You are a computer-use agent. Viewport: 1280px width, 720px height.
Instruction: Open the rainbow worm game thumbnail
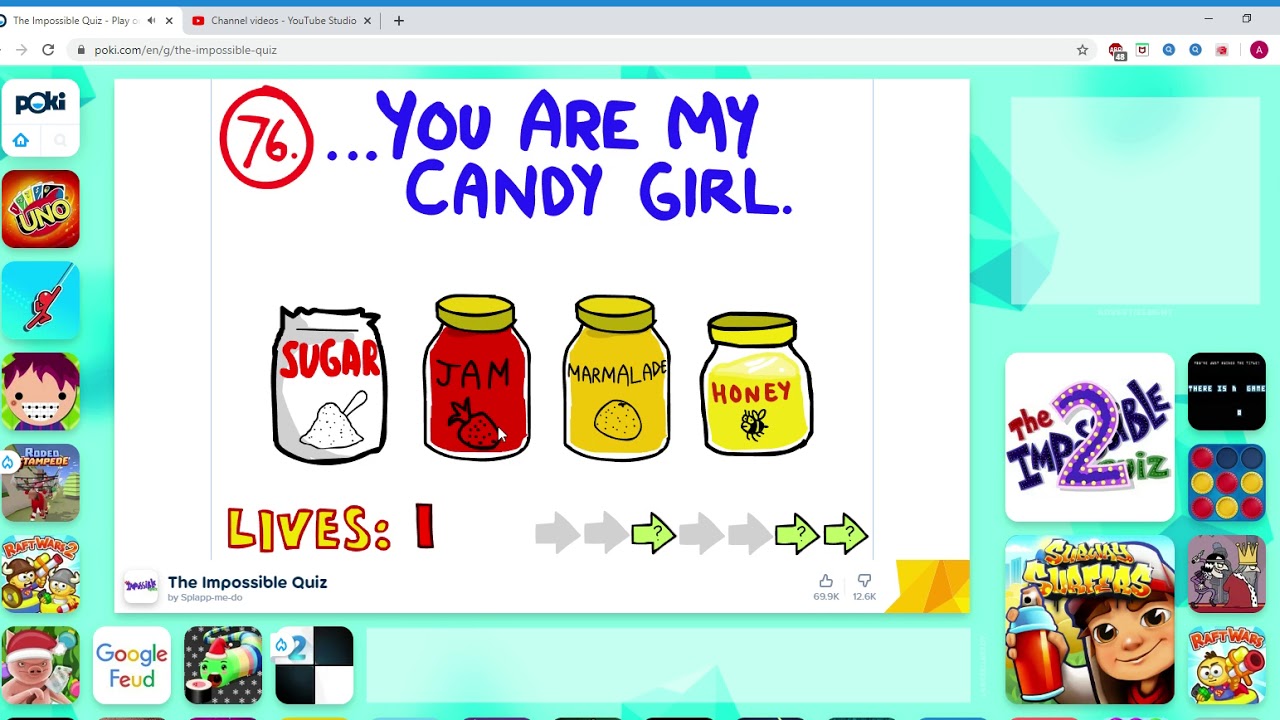click(x=223, y=665)
